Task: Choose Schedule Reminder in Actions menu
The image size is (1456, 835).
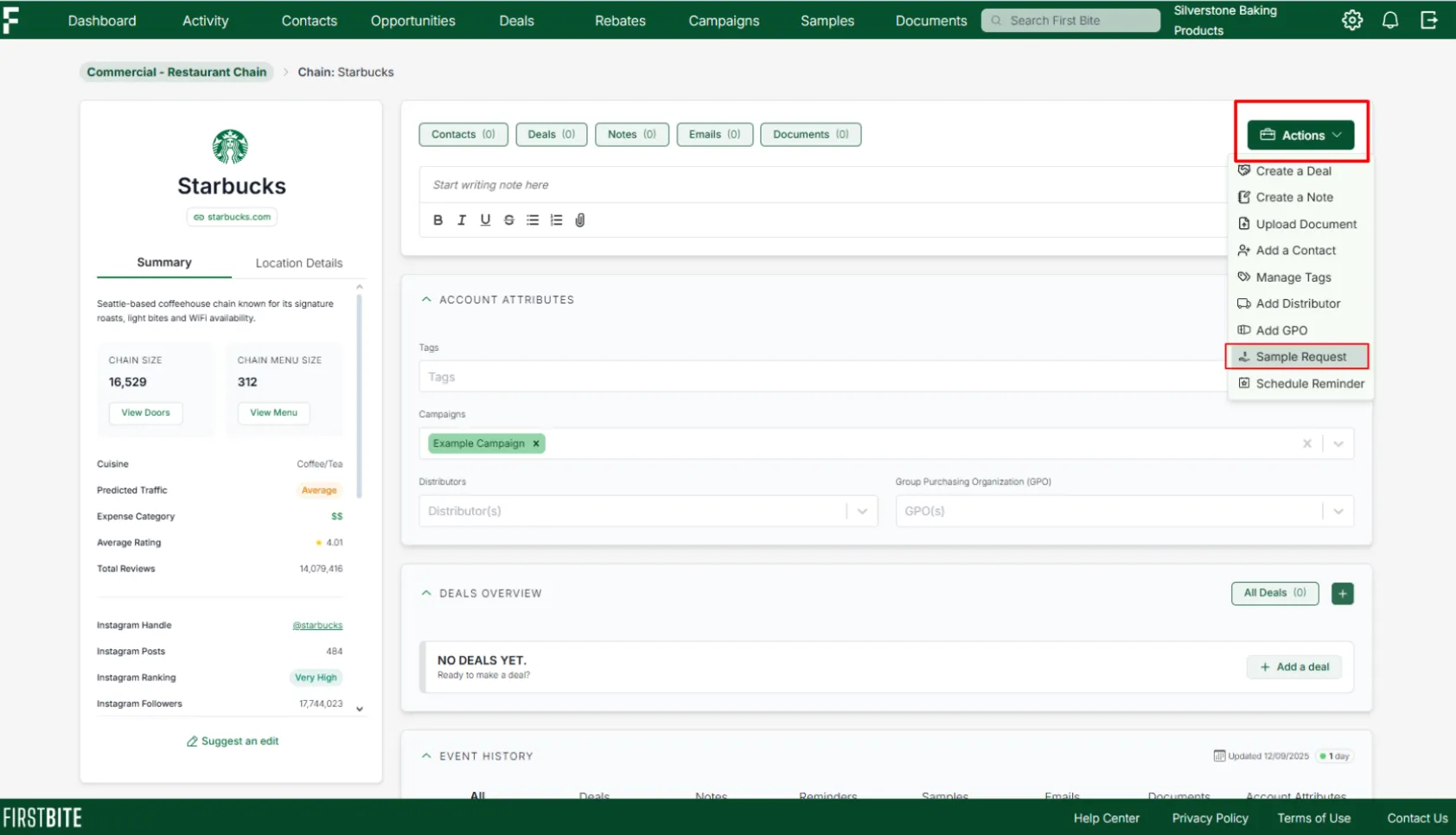Action: 1300,384
